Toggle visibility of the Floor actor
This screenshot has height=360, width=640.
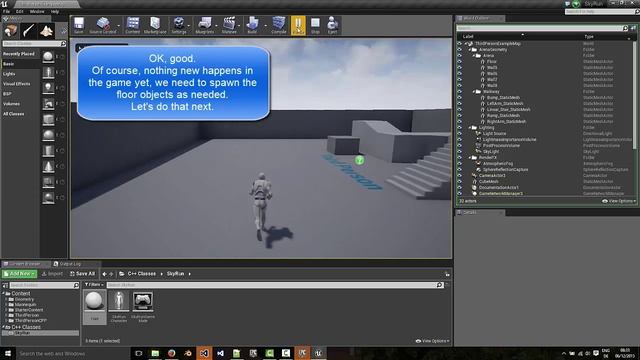click(460, 62)
